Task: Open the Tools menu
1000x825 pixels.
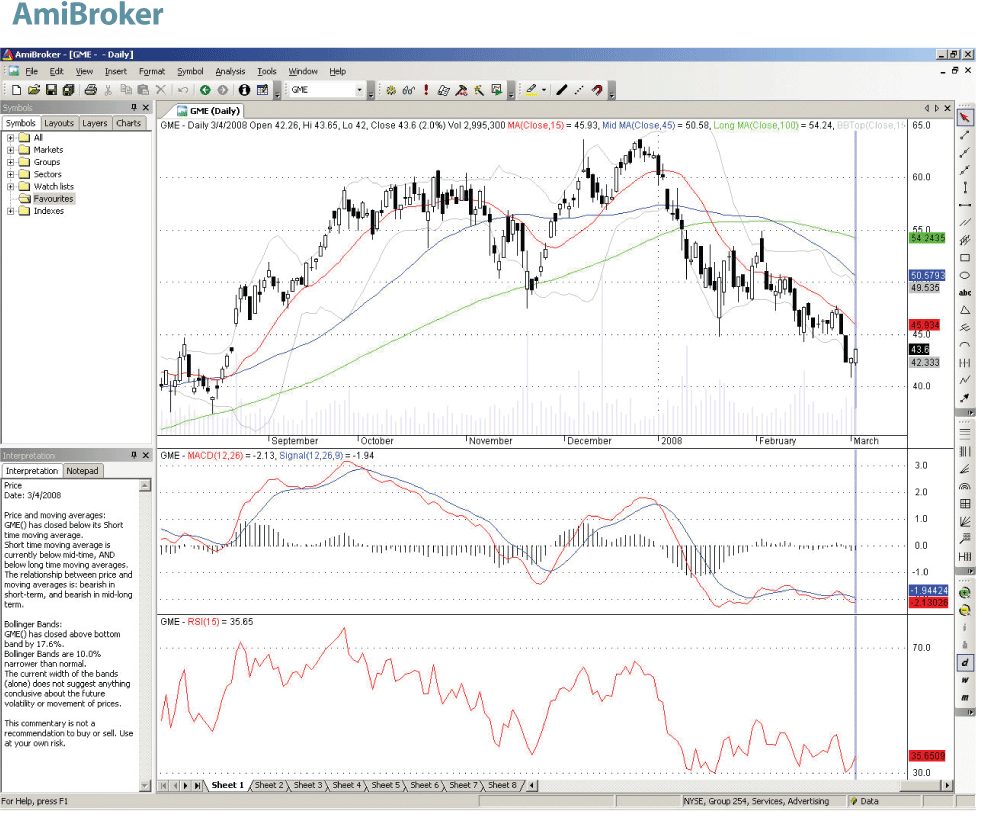Action: pyautogui.click(x=267, y=71)
